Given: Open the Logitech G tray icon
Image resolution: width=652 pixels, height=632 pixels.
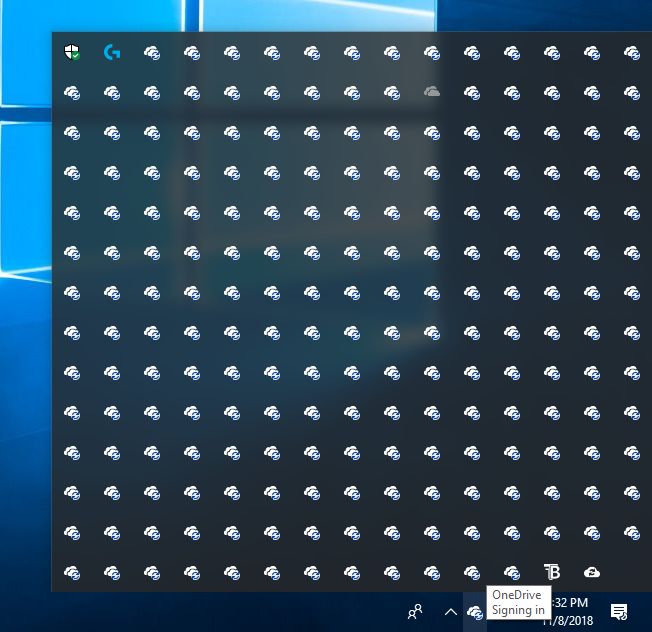Looking at the screenshot, I should coord(112,52).
